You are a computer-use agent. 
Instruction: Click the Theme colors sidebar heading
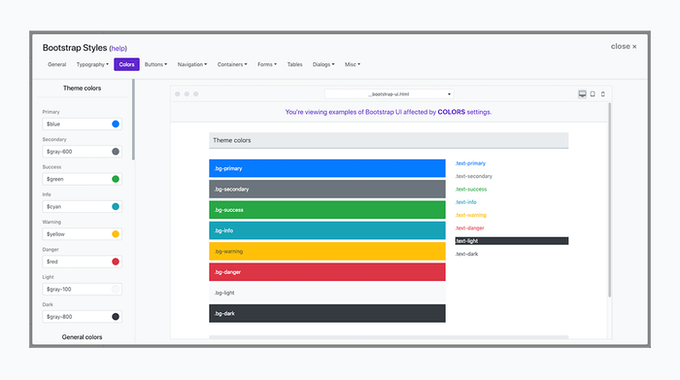82,88
